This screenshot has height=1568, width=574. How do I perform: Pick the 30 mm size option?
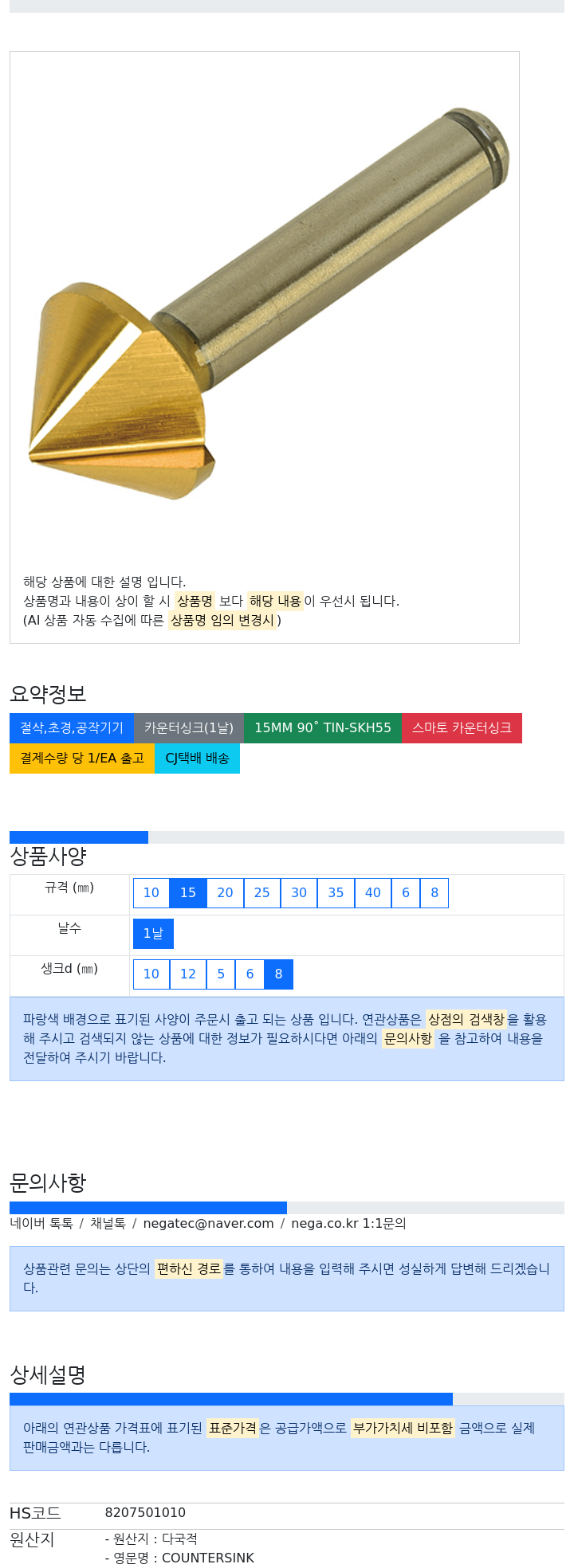coord(299,893)
